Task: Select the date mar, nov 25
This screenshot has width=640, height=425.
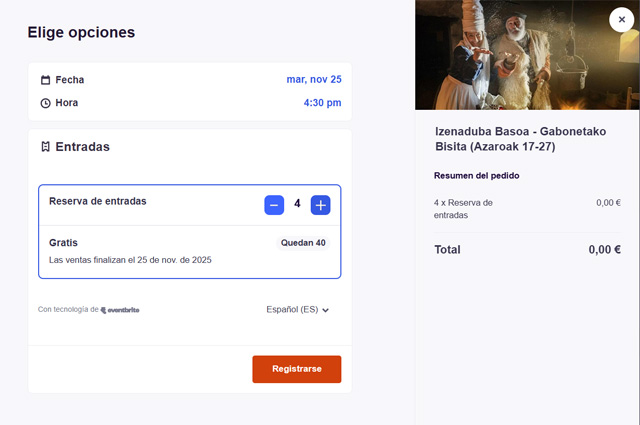Action: point(313,80)
